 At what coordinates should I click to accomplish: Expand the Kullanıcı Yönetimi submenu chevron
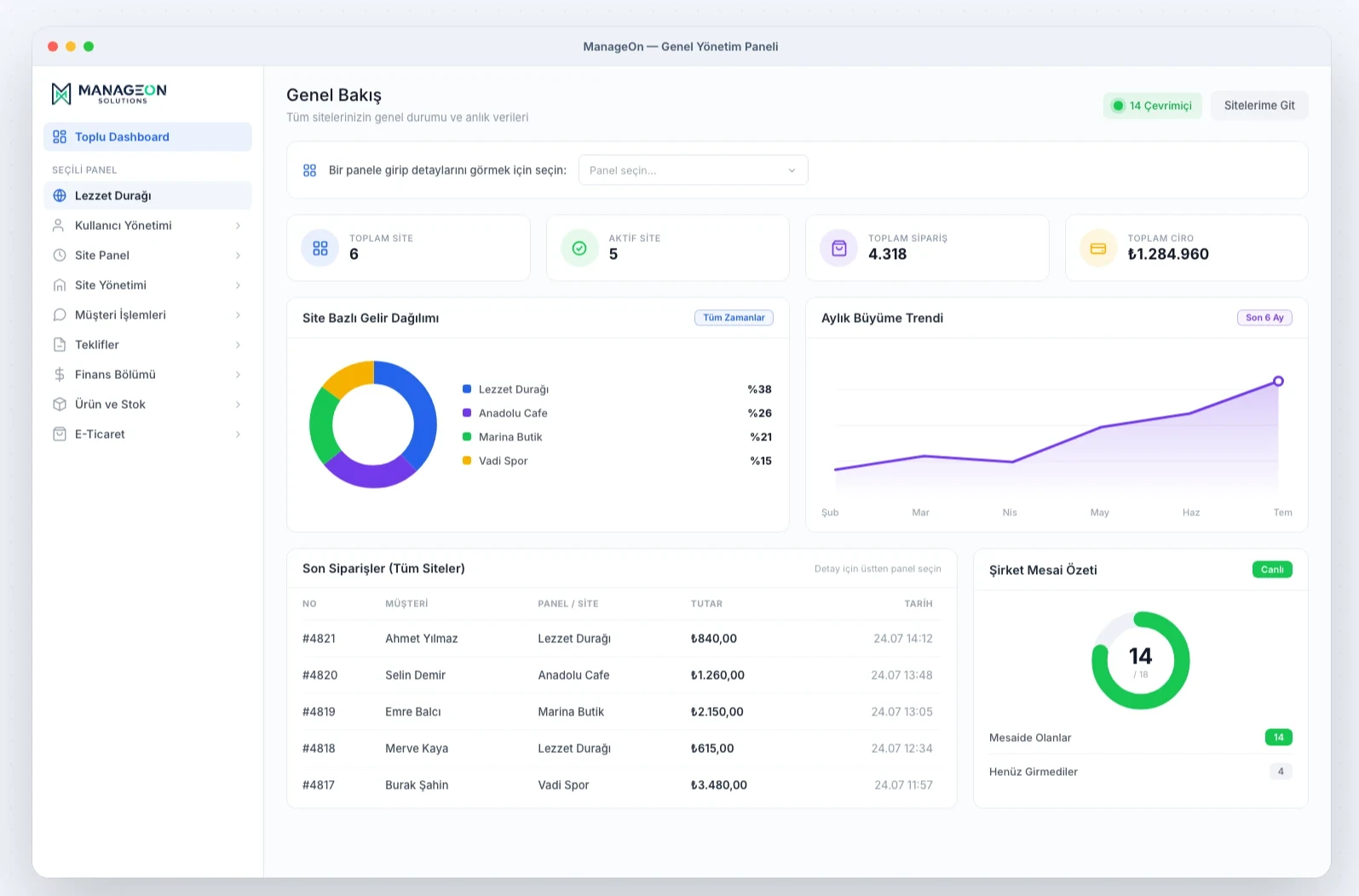pos(238,226)
